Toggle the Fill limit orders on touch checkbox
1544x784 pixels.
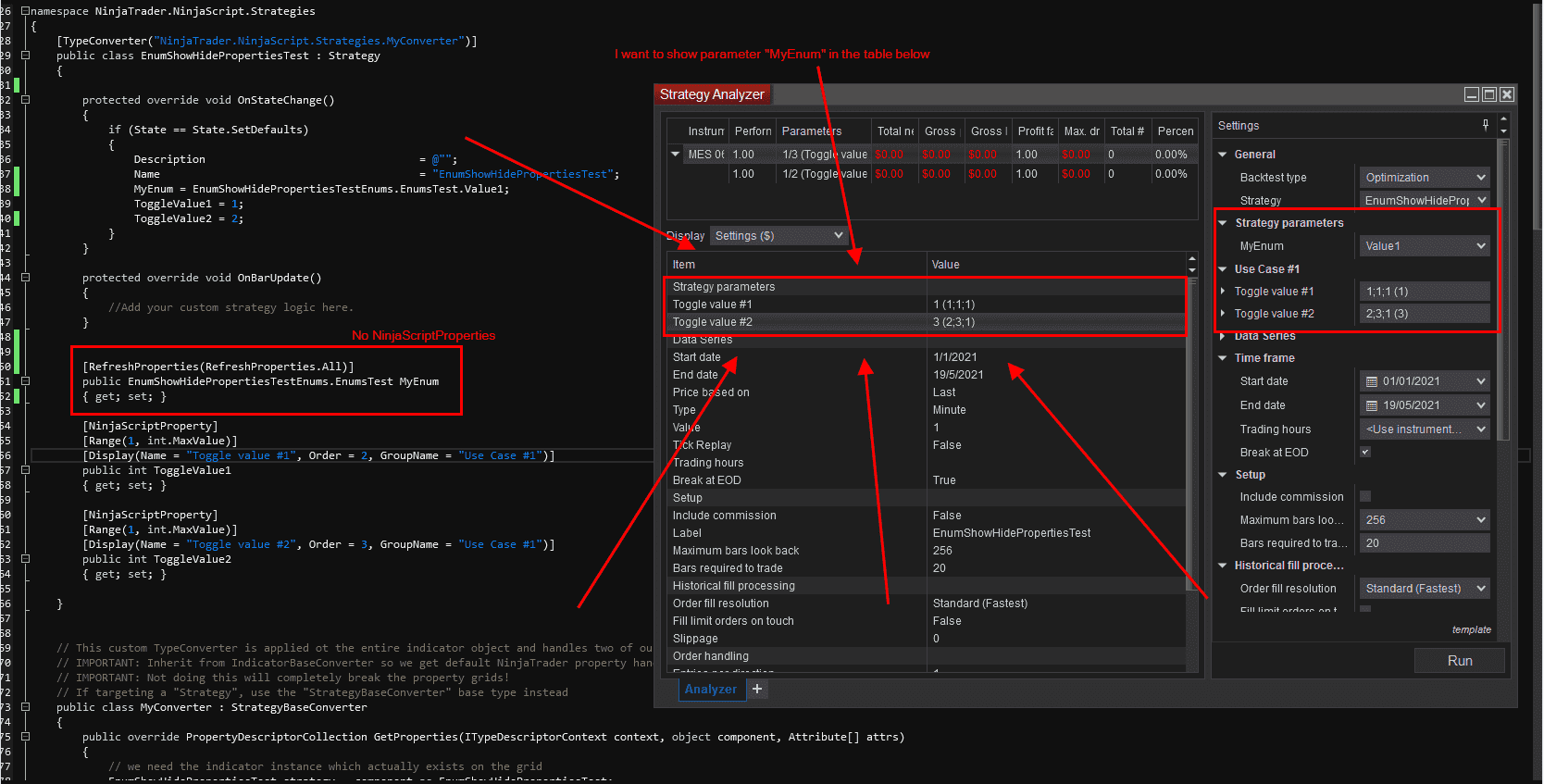1365,609
